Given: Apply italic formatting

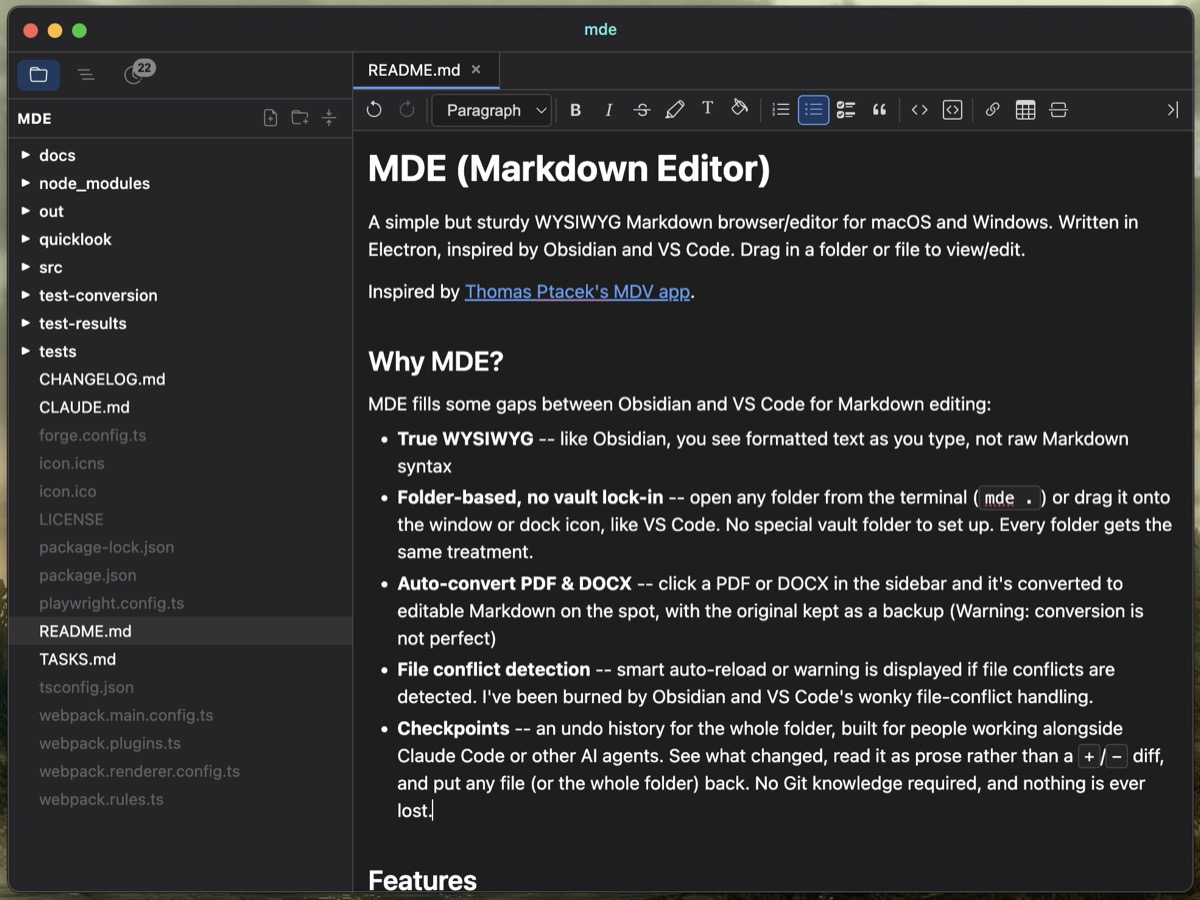Looking at the screenshot, I should (x=608, y=110).
